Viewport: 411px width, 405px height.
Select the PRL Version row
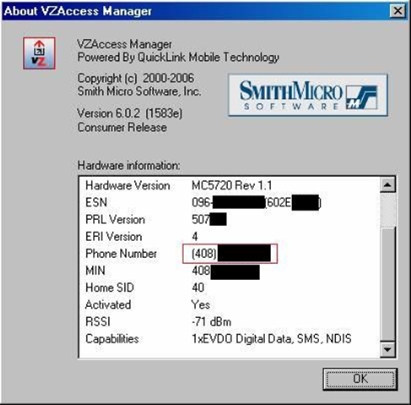[x=229, y=219]
